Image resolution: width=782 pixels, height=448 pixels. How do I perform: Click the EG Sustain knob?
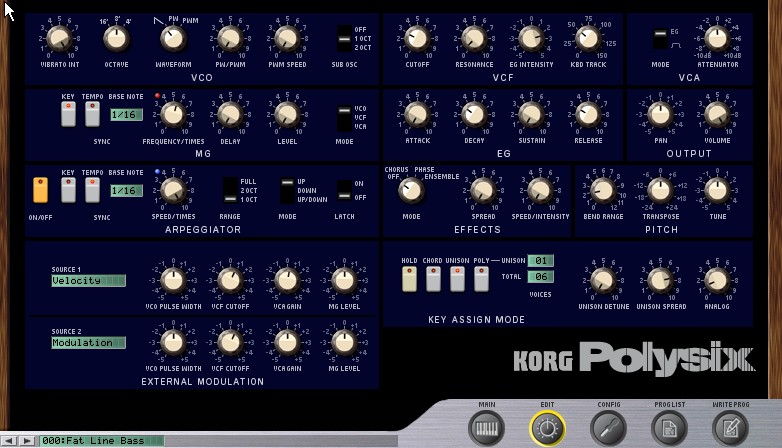(531, 114)
